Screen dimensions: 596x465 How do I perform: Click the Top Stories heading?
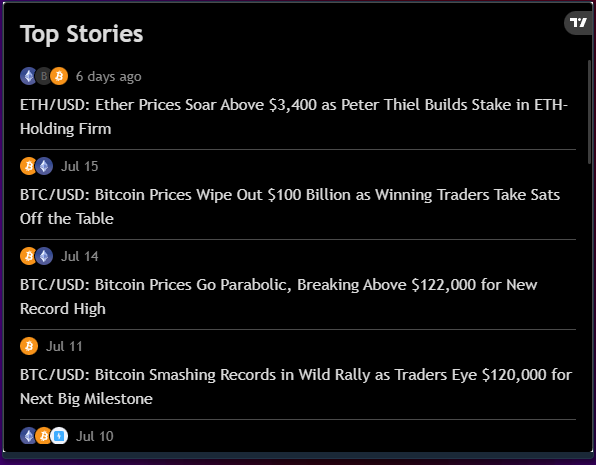click(82, 34)
